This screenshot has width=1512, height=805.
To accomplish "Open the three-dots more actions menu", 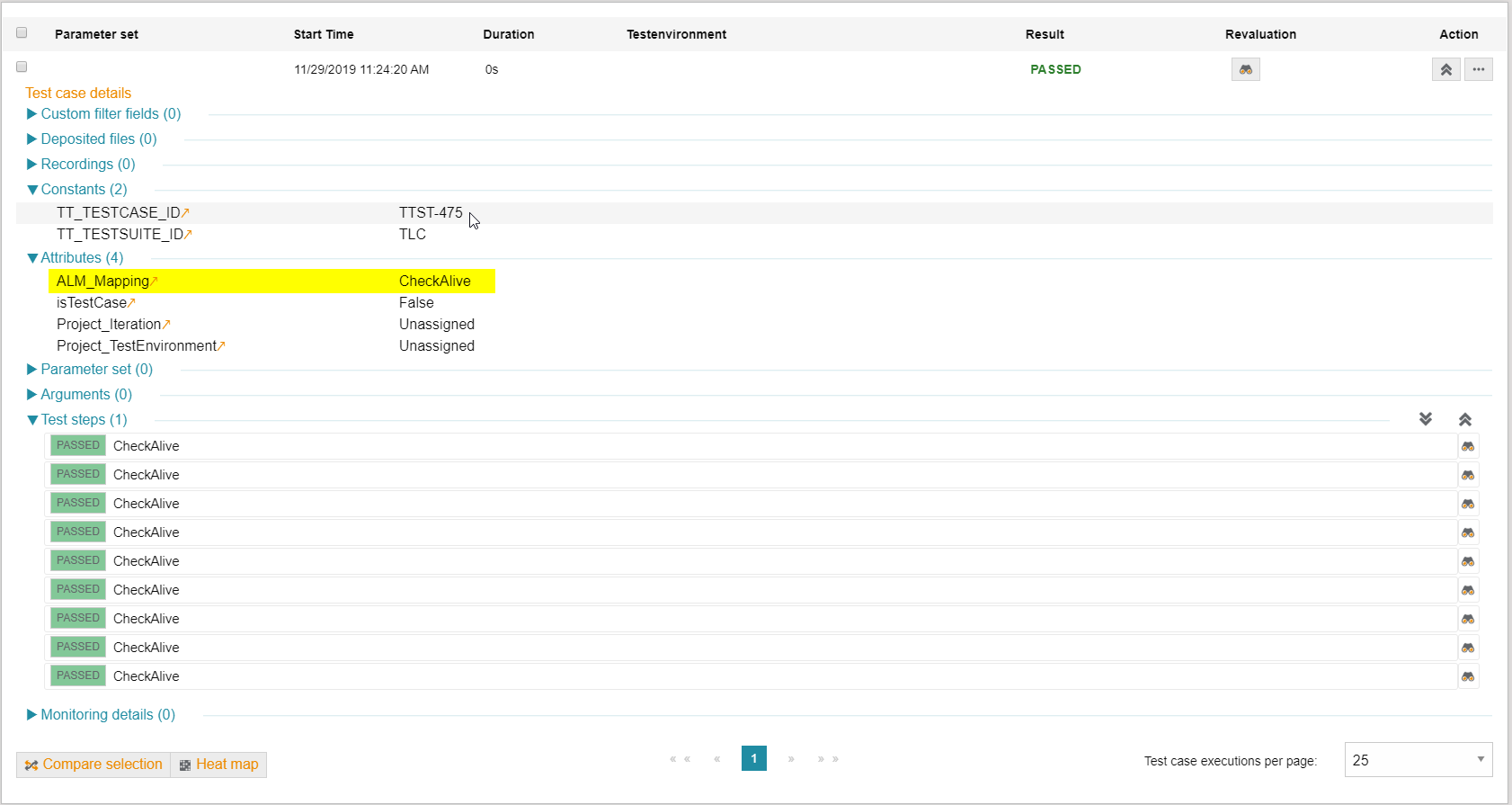I will (x=1478, y=69).
